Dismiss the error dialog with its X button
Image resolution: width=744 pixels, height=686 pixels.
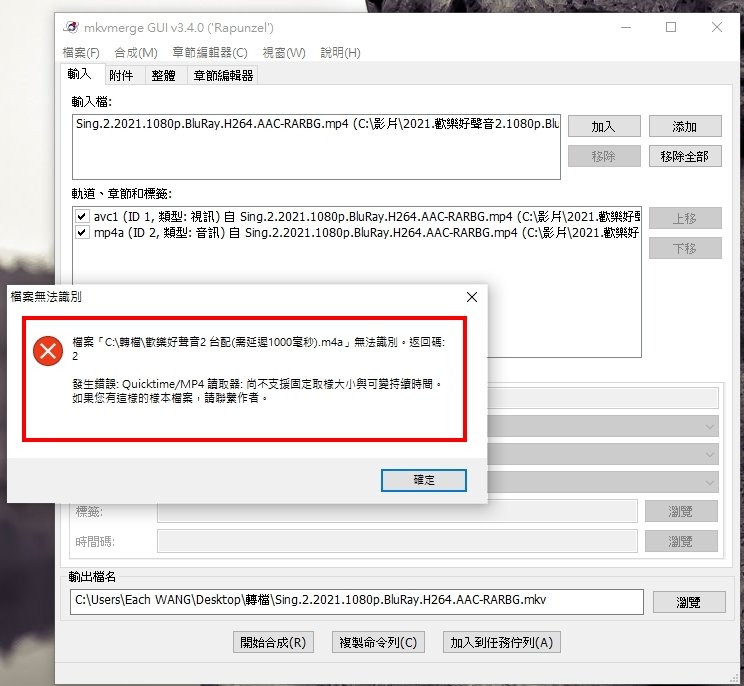coord(472,297)
